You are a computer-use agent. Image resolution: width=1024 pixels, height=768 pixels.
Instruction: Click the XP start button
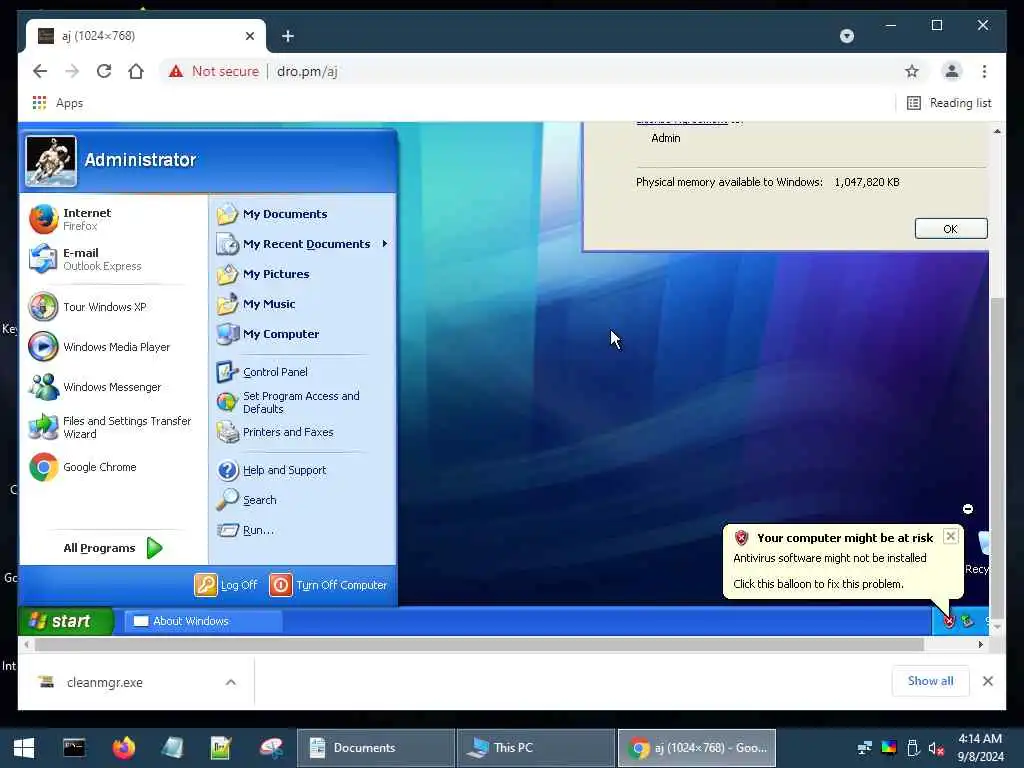65,621
